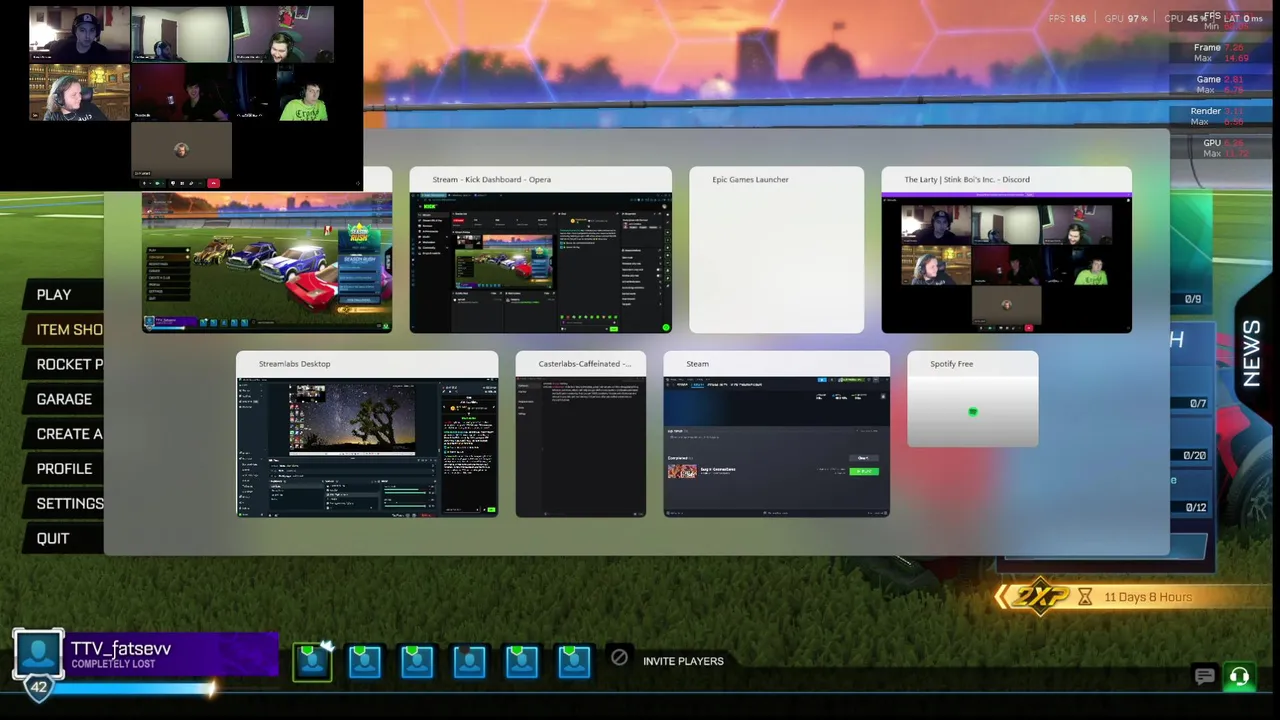This screenshot has width=1280, height=720.
Task: Click the green Spotify logo in Spotify thumbnail
Action: coord(972,412)
